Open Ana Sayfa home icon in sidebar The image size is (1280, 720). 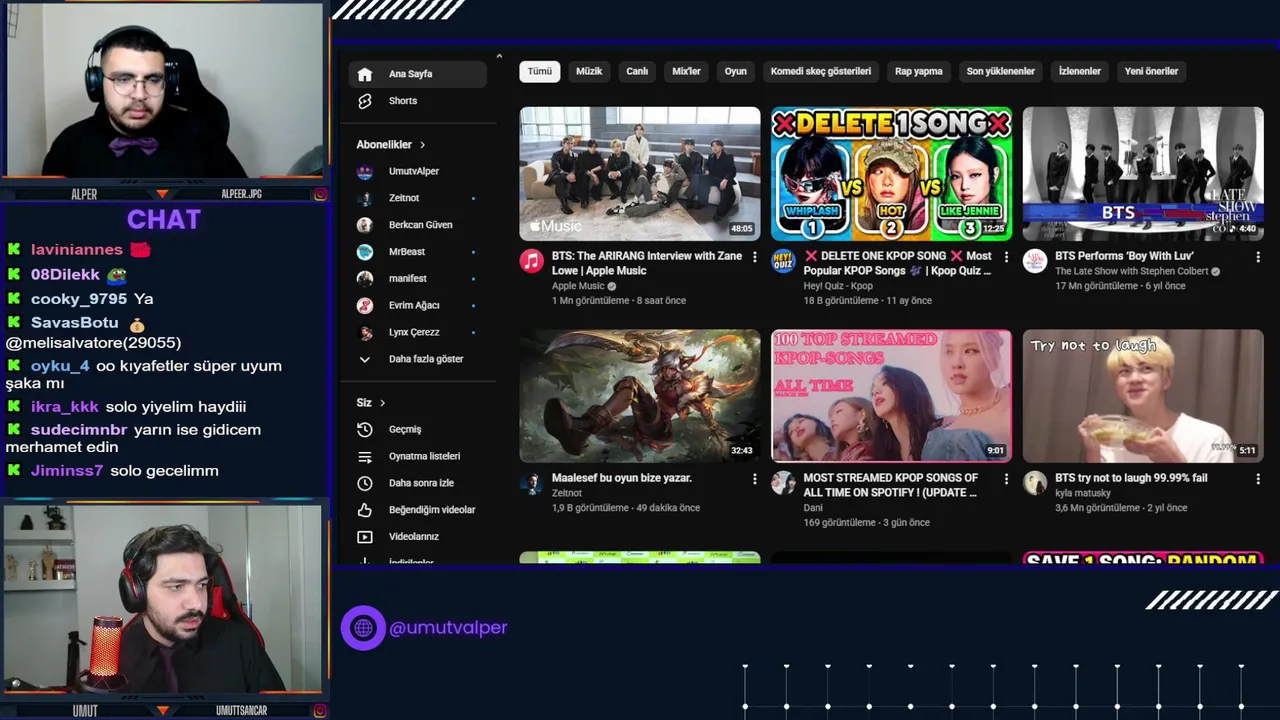pos(365,74)
